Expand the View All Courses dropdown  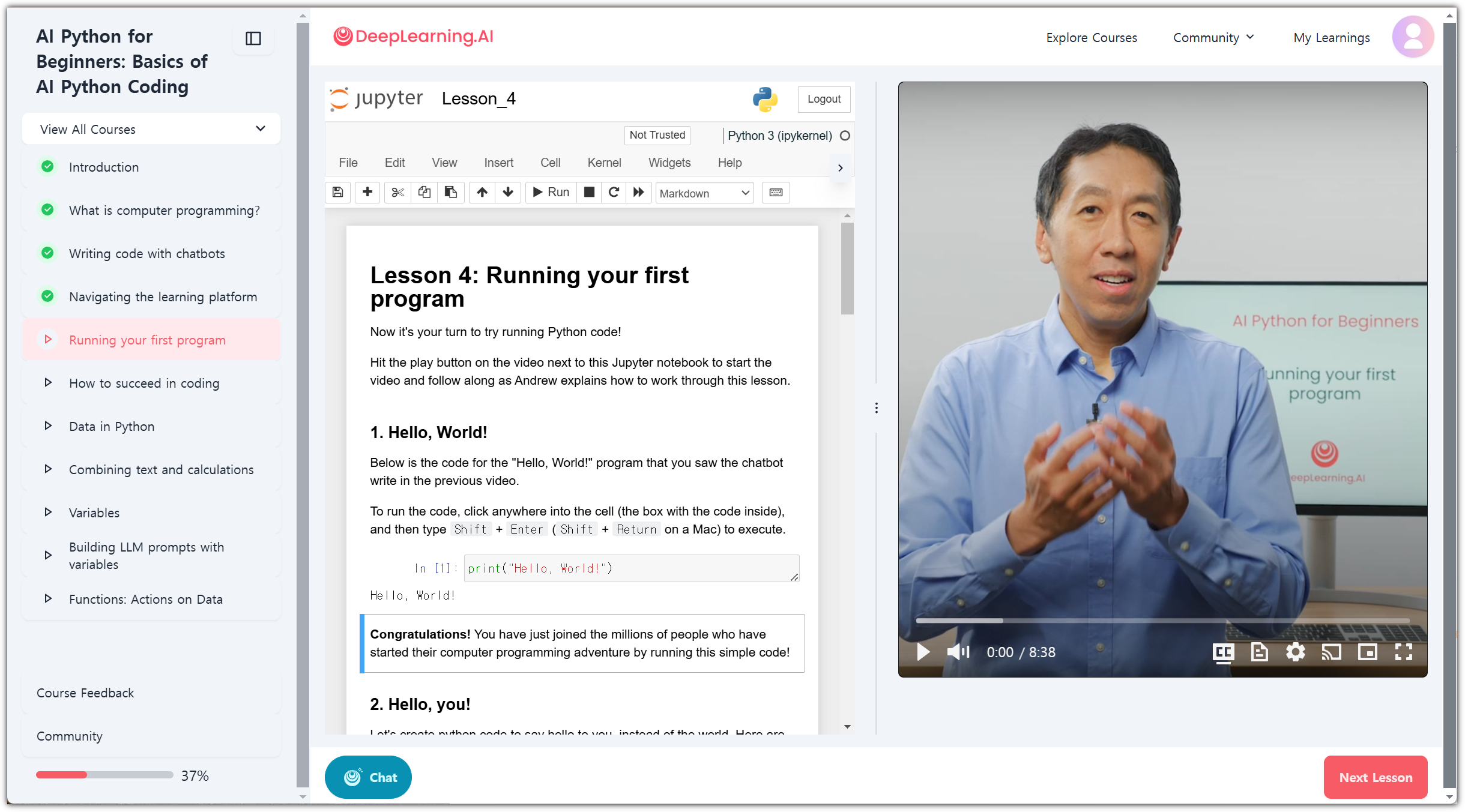151,129
